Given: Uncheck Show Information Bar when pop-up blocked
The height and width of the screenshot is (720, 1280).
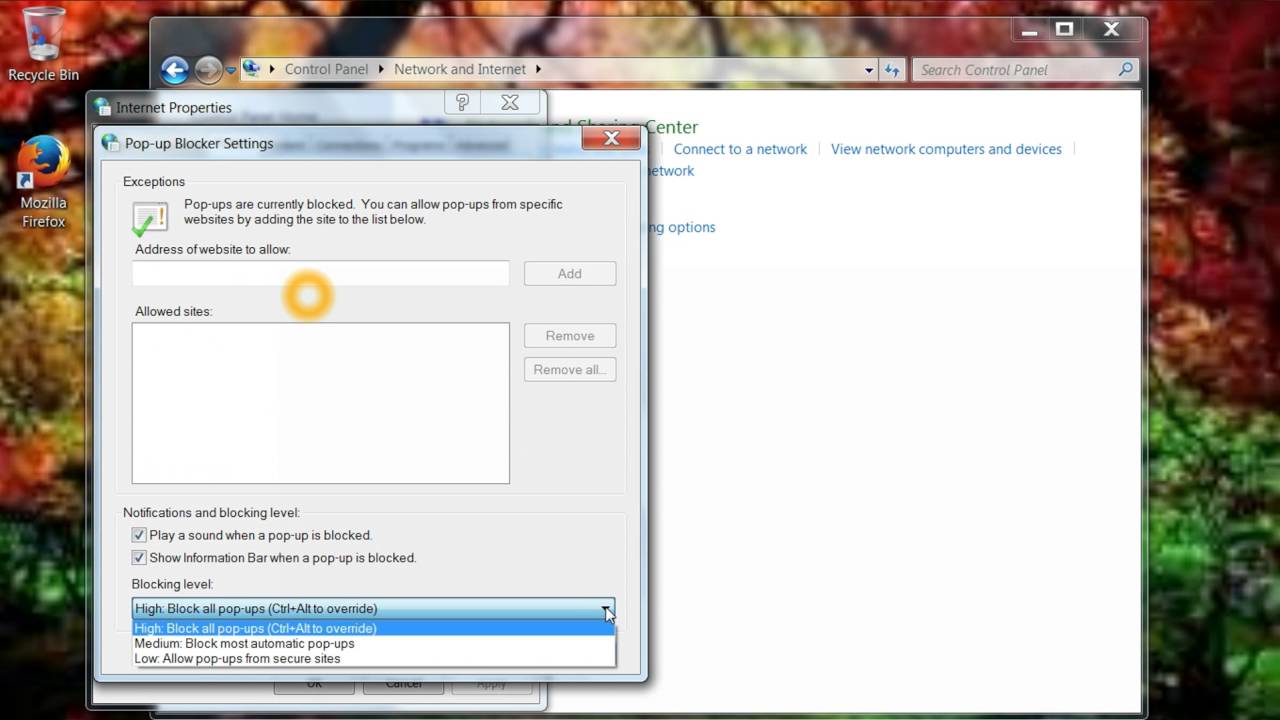Looking at the screenshot, I should pos(139,558).
